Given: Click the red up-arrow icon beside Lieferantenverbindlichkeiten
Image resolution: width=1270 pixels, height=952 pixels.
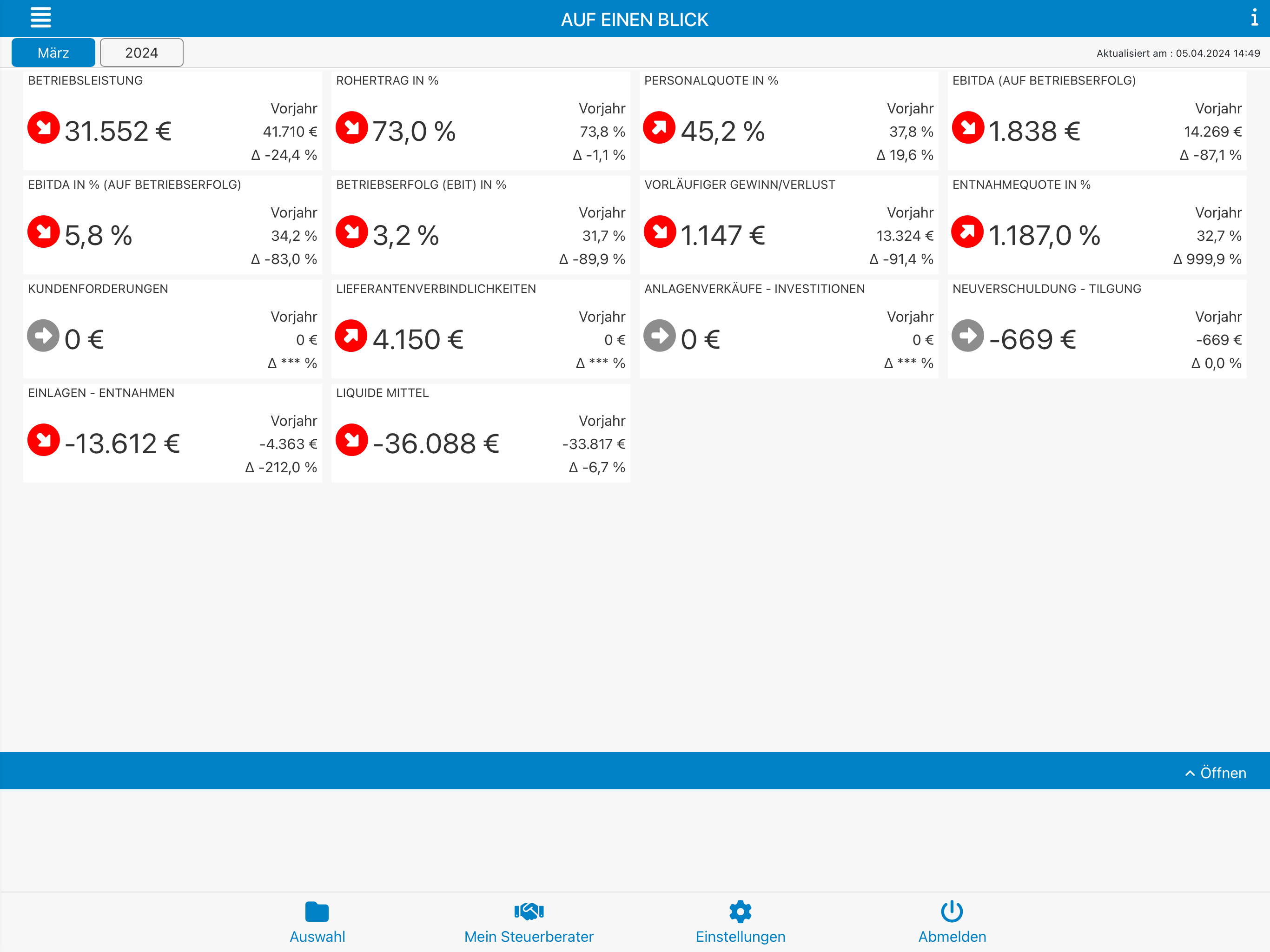Looking at the screenshot, I should 351,335.
